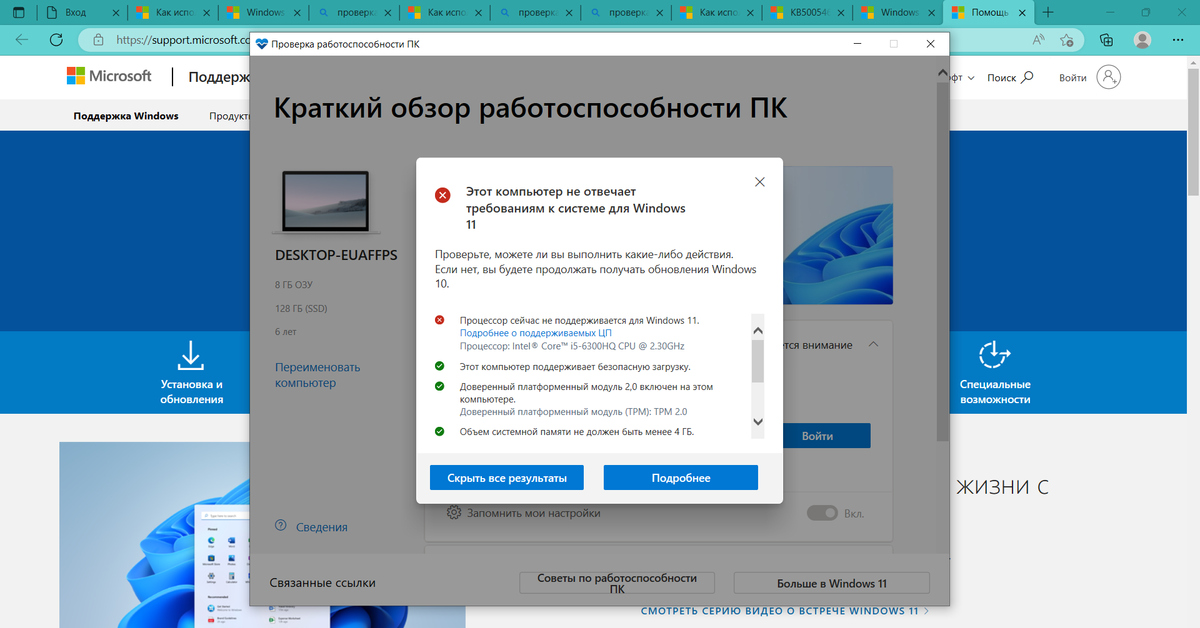
Task: Click the Intel Core i5-6300HQ processor line
Action: (x=572, y=346)
